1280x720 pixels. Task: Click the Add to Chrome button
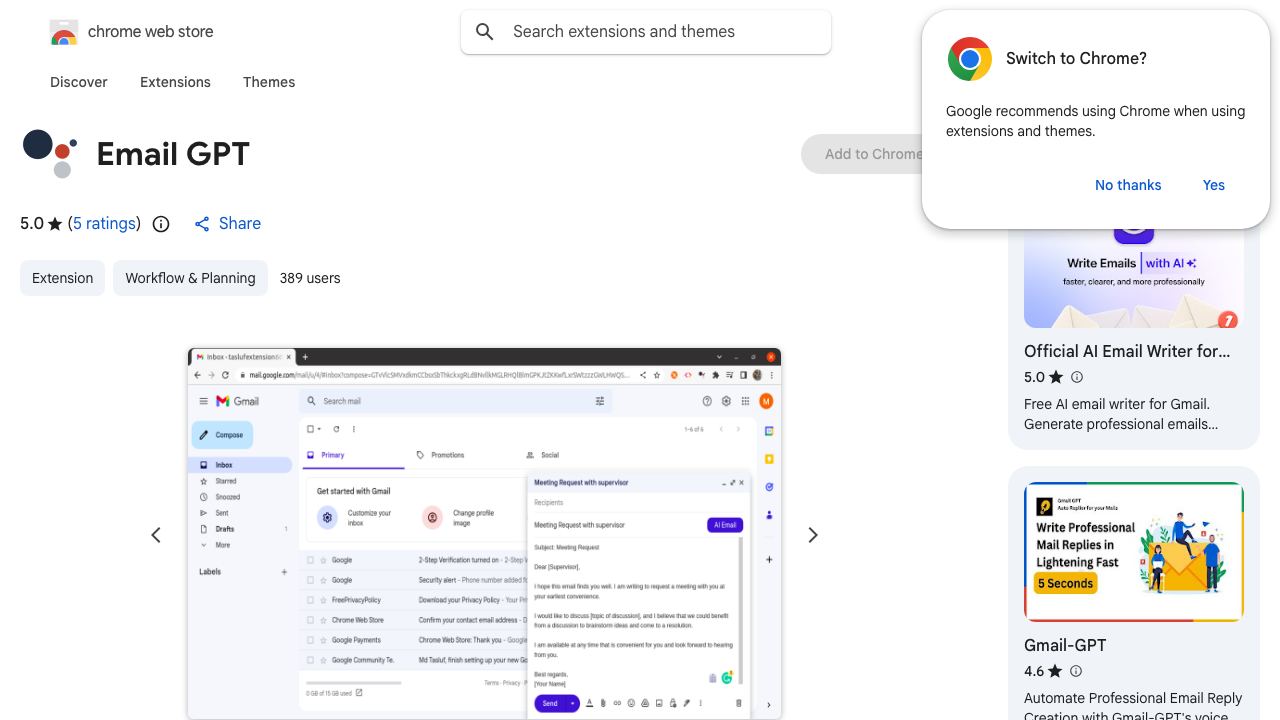tap(862, 154)
